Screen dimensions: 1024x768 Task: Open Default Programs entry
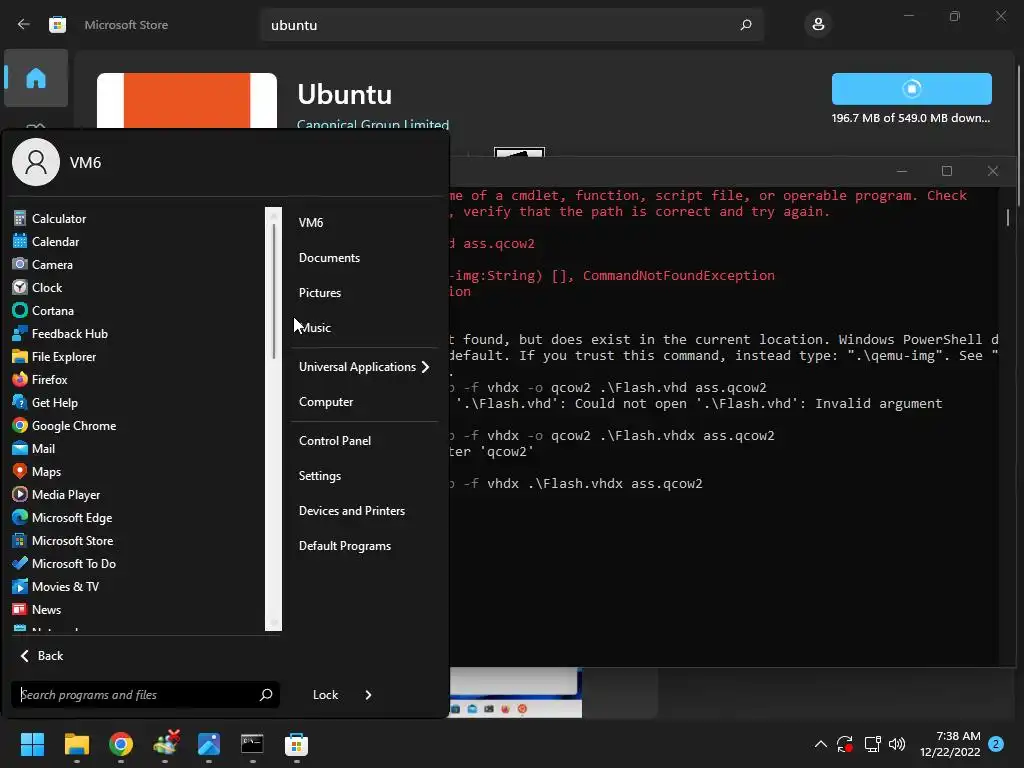345,546
